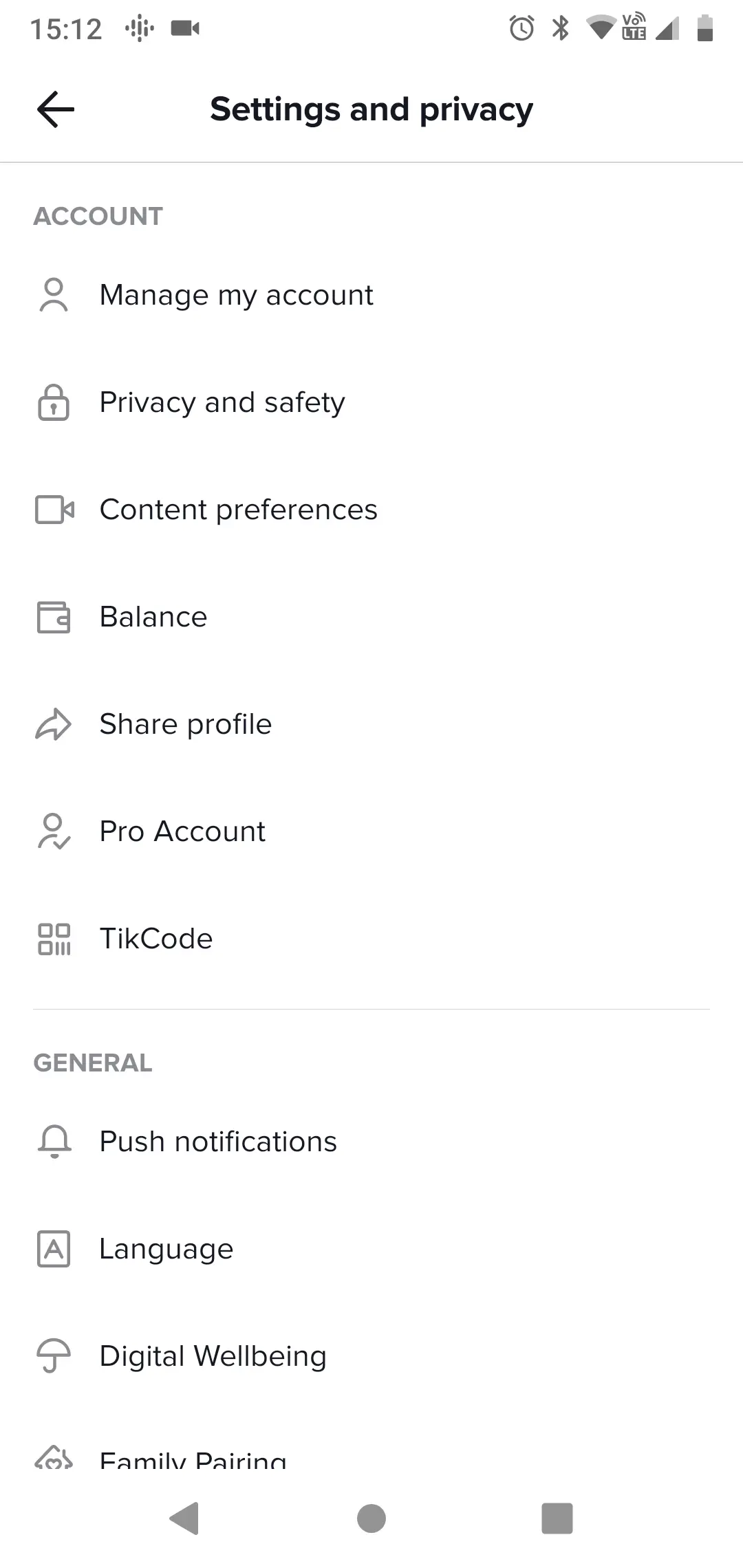Image resolution: width=743 pixels, height=1568 pixels.
Task: Tap the bell notification icon
Action: 54,1142
